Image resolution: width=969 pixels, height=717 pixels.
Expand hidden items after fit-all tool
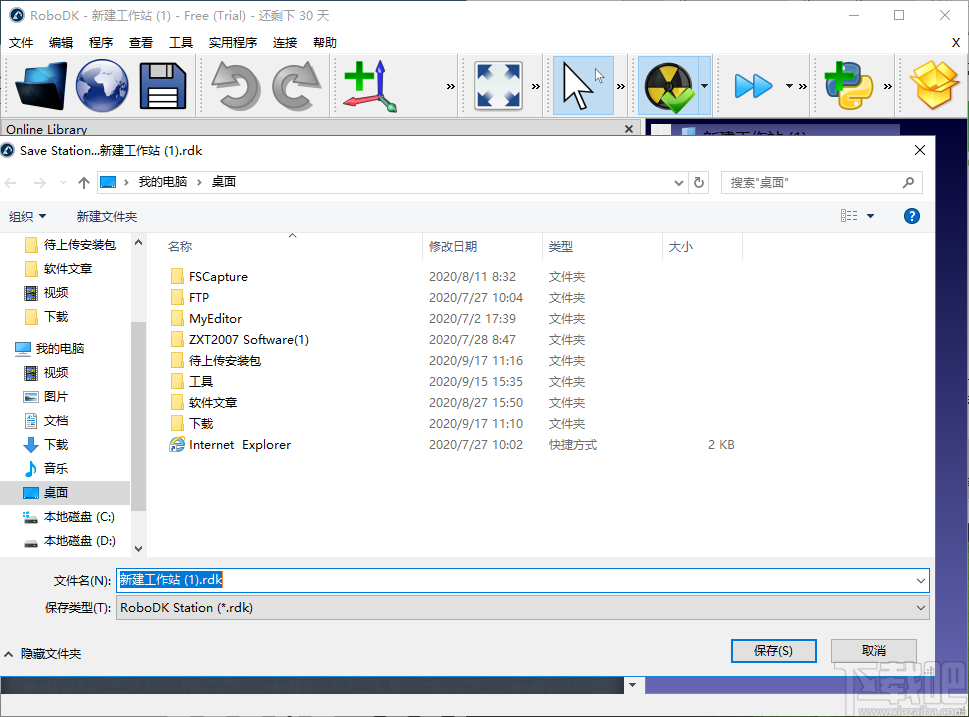point(536,87)
